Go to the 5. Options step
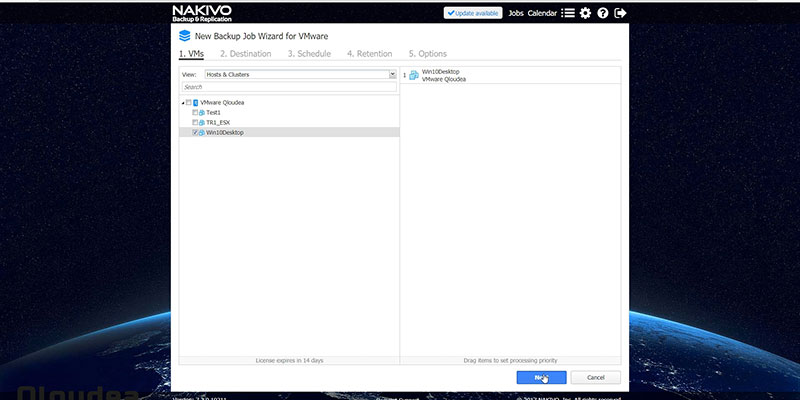800x400 pixels. (428, 54)
